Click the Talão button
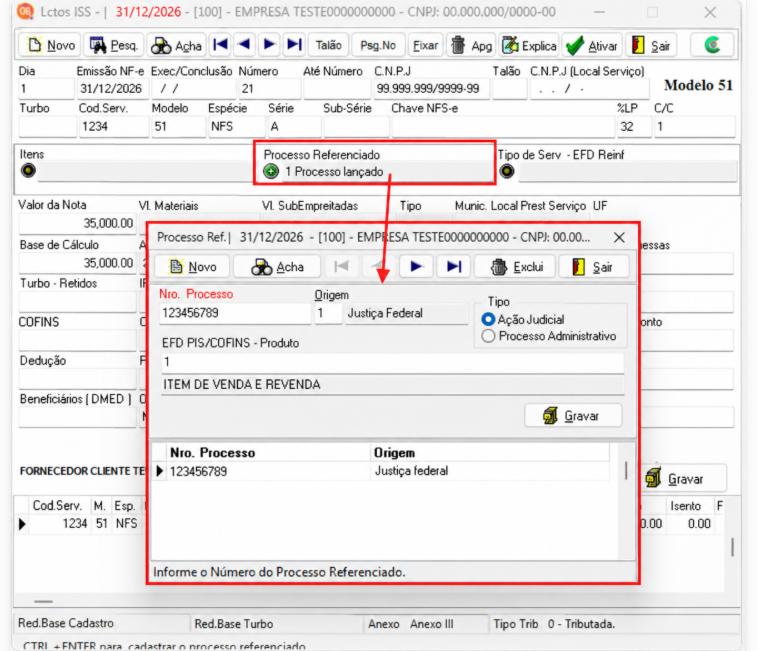Viewport: 757px width, 651px height. (x=328, y=45)
